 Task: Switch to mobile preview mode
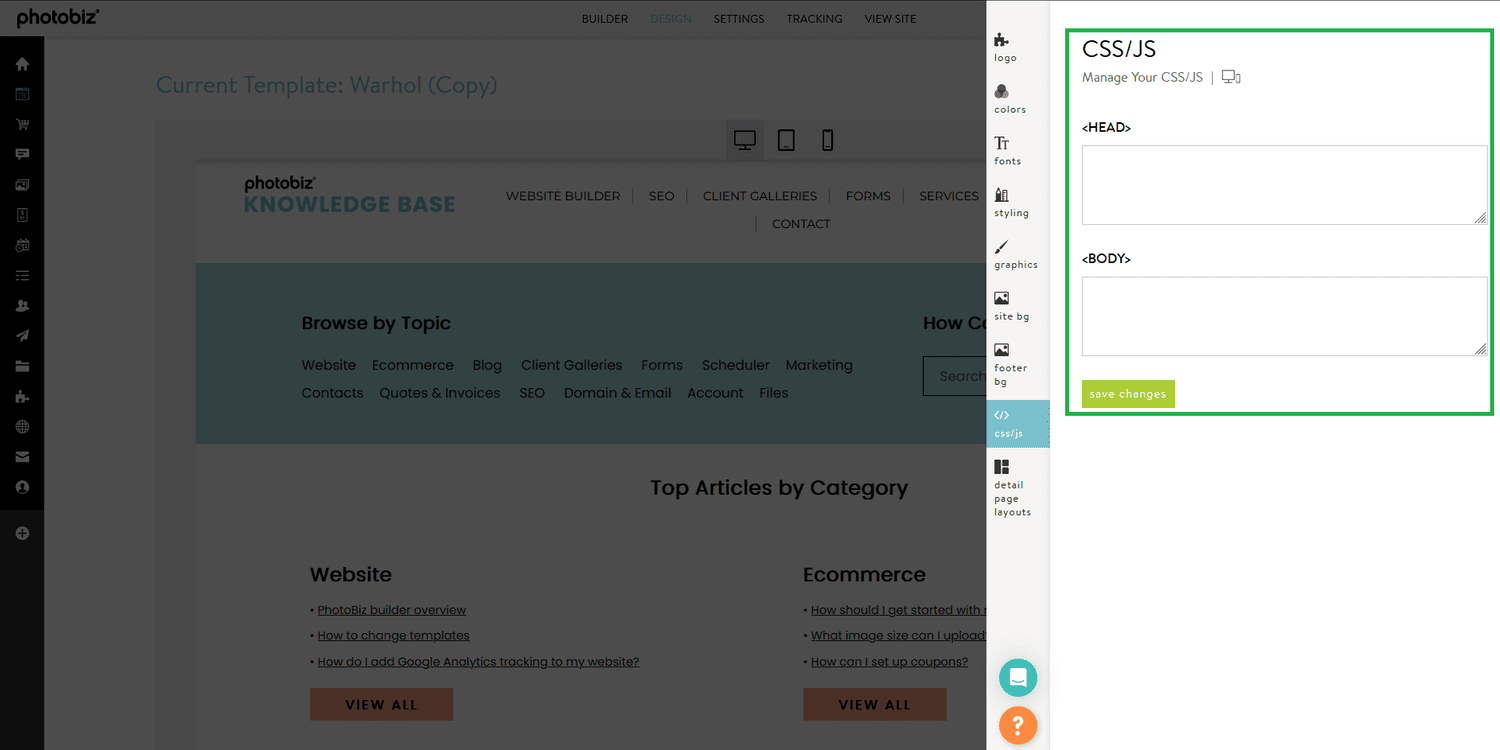click(x=827, y=140)
